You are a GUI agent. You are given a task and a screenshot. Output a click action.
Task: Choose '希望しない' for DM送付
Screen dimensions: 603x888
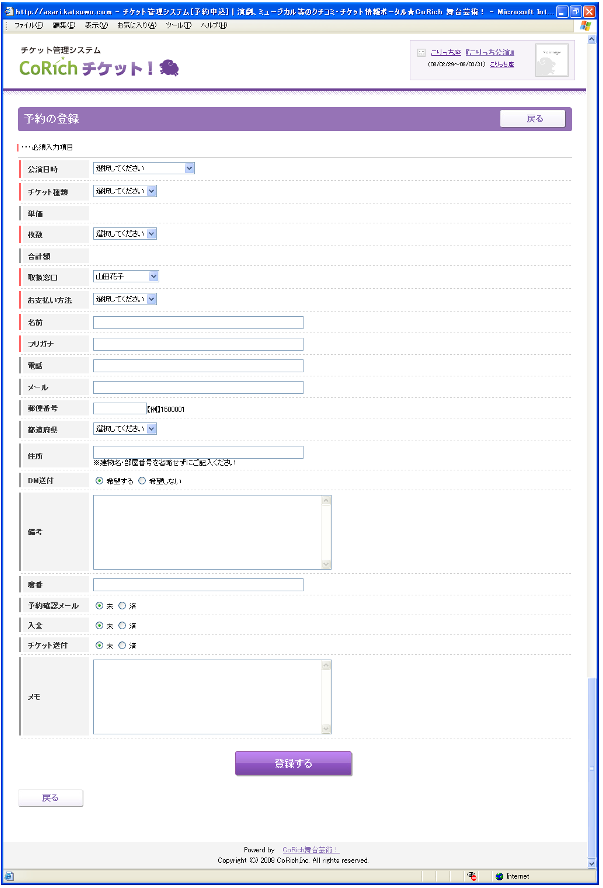point(142,481)
